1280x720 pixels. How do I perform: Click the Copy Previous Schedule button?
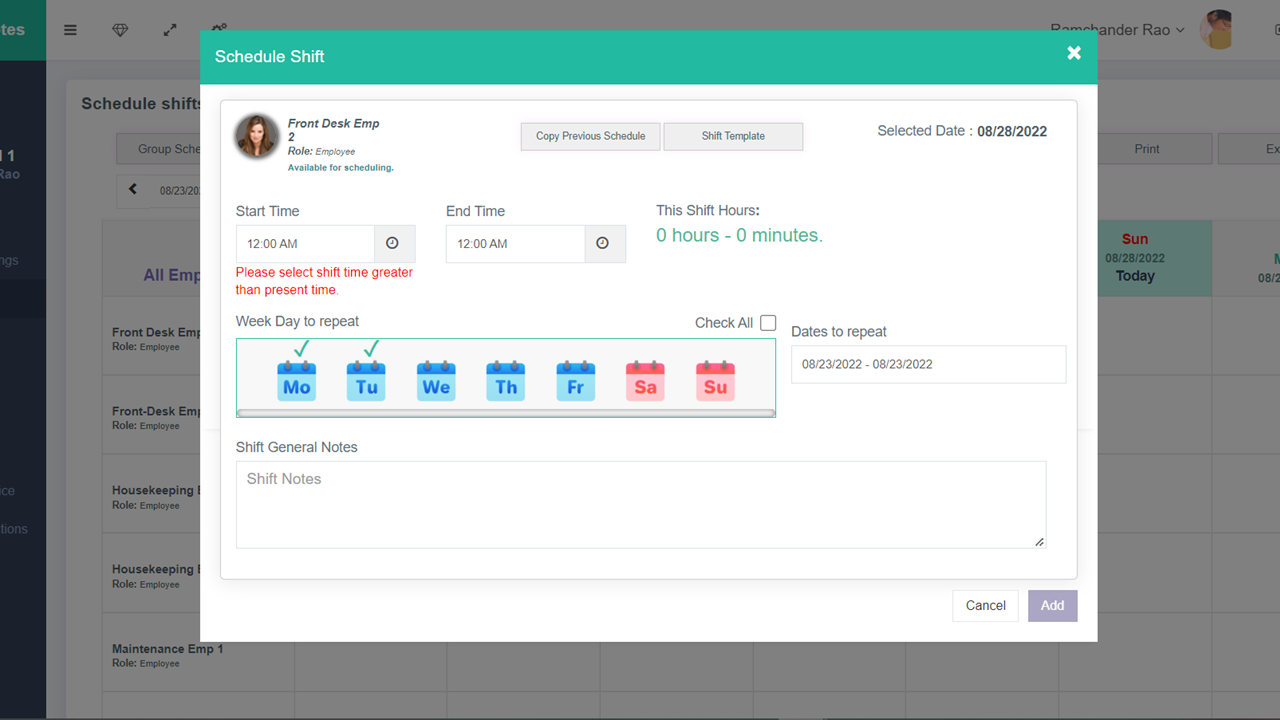point(590,136)
